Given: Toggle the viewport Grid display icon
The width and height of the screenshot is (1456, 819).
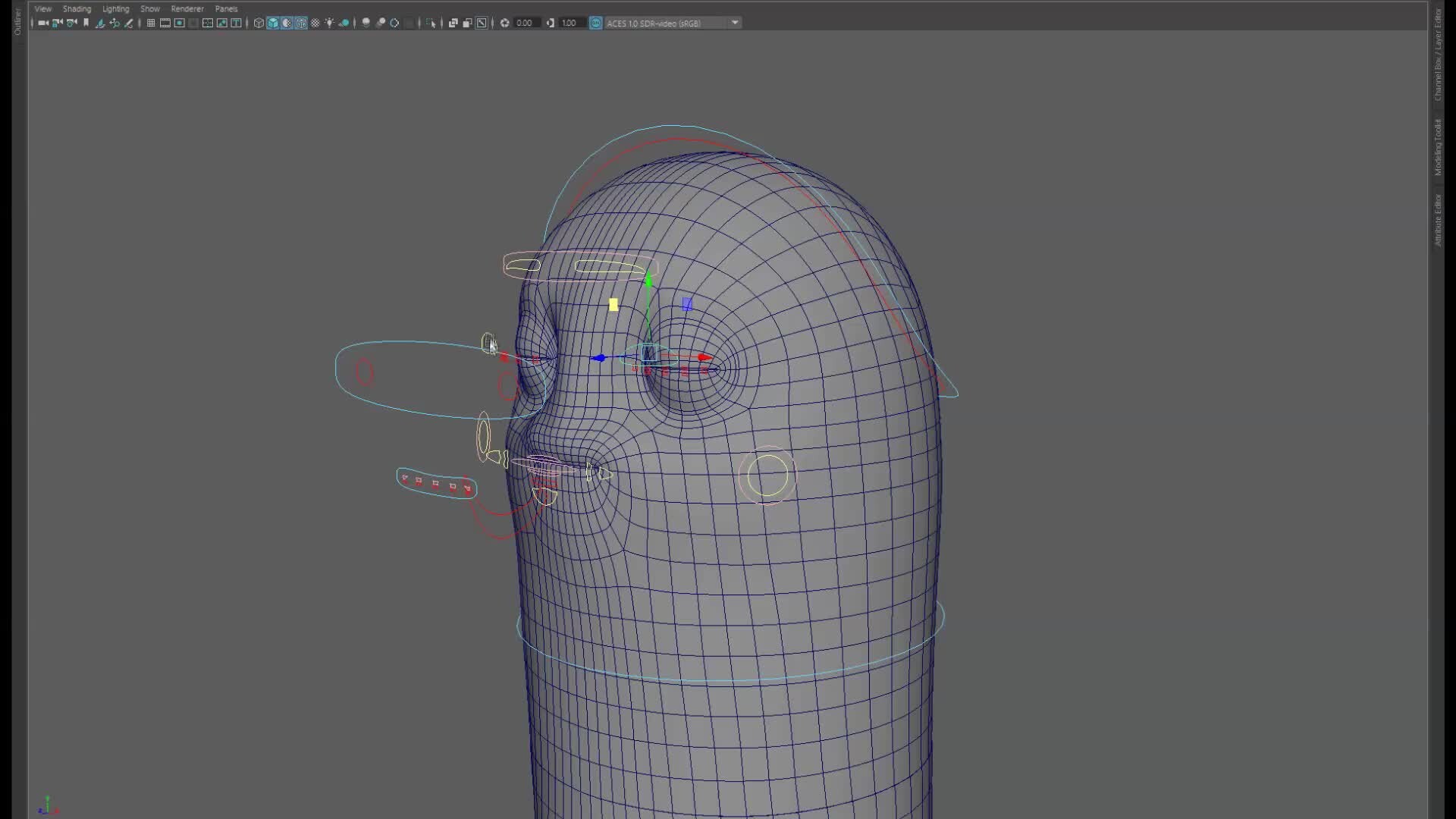Looking at the screenshot, I should click(x=150, y=24).
